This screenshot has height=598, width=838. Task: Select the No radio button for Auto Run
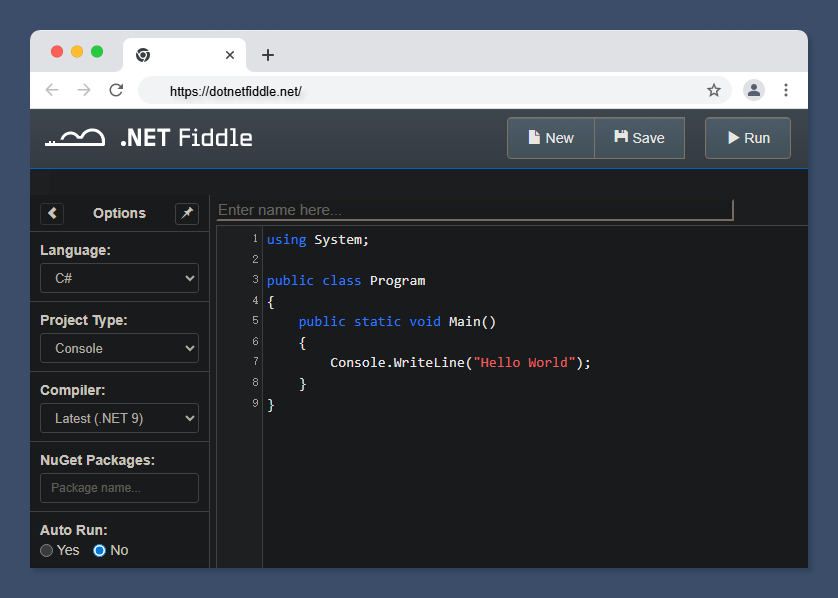click(x=100, y=550)
